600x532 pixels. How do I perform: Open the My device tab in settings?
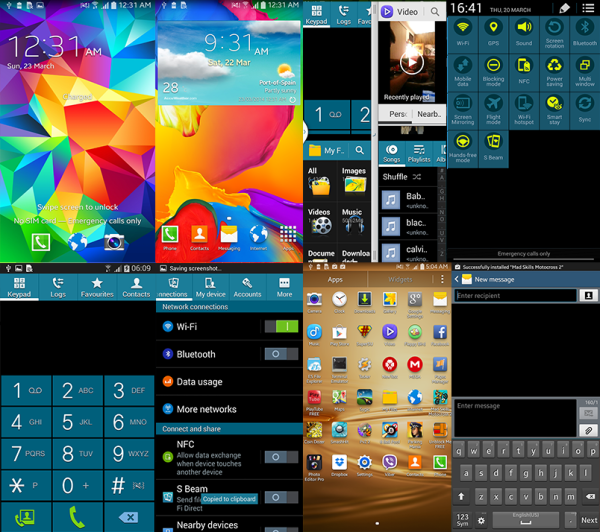(210, 287)
